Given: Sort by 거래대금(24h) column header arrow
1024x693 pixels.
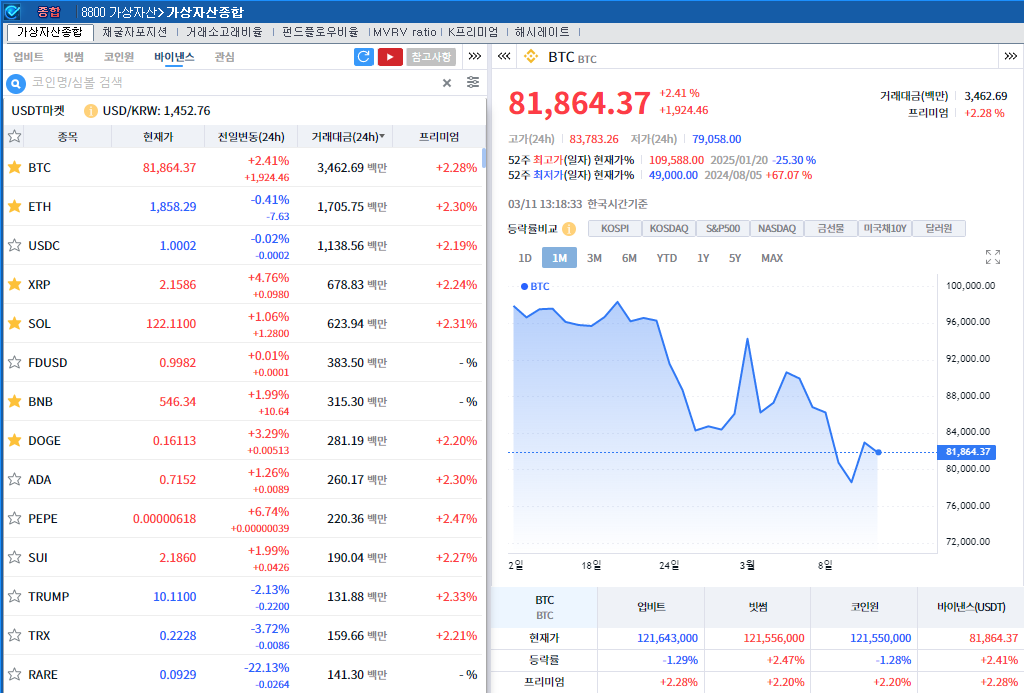Looking at the screenshot, I should pyautogui.click(x=381, y=137).
